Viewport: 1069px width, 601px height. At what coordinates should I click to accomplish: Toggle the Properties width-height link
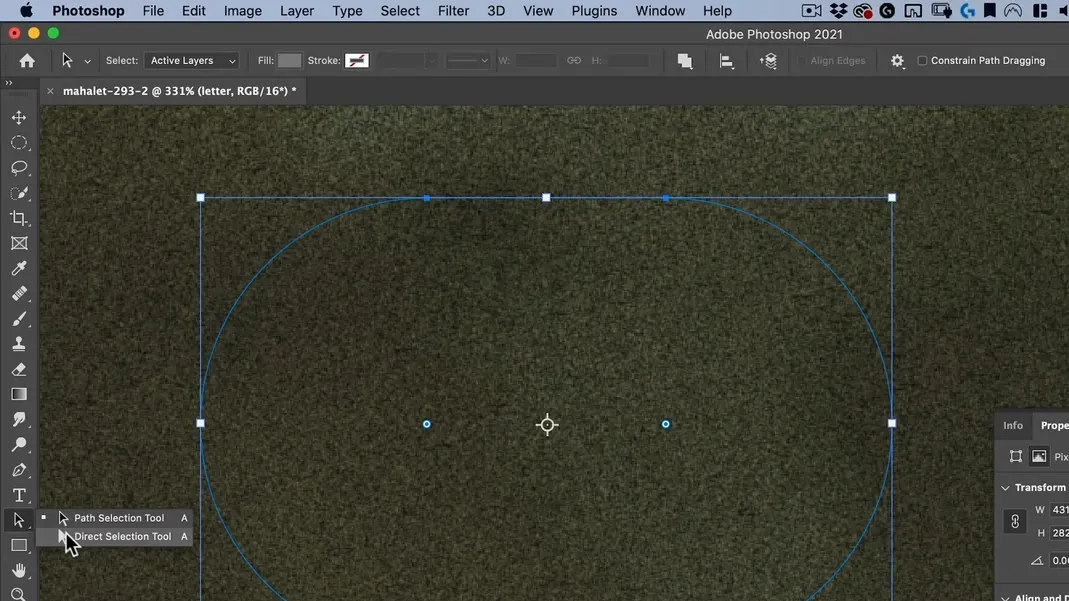click(1015, 521)
